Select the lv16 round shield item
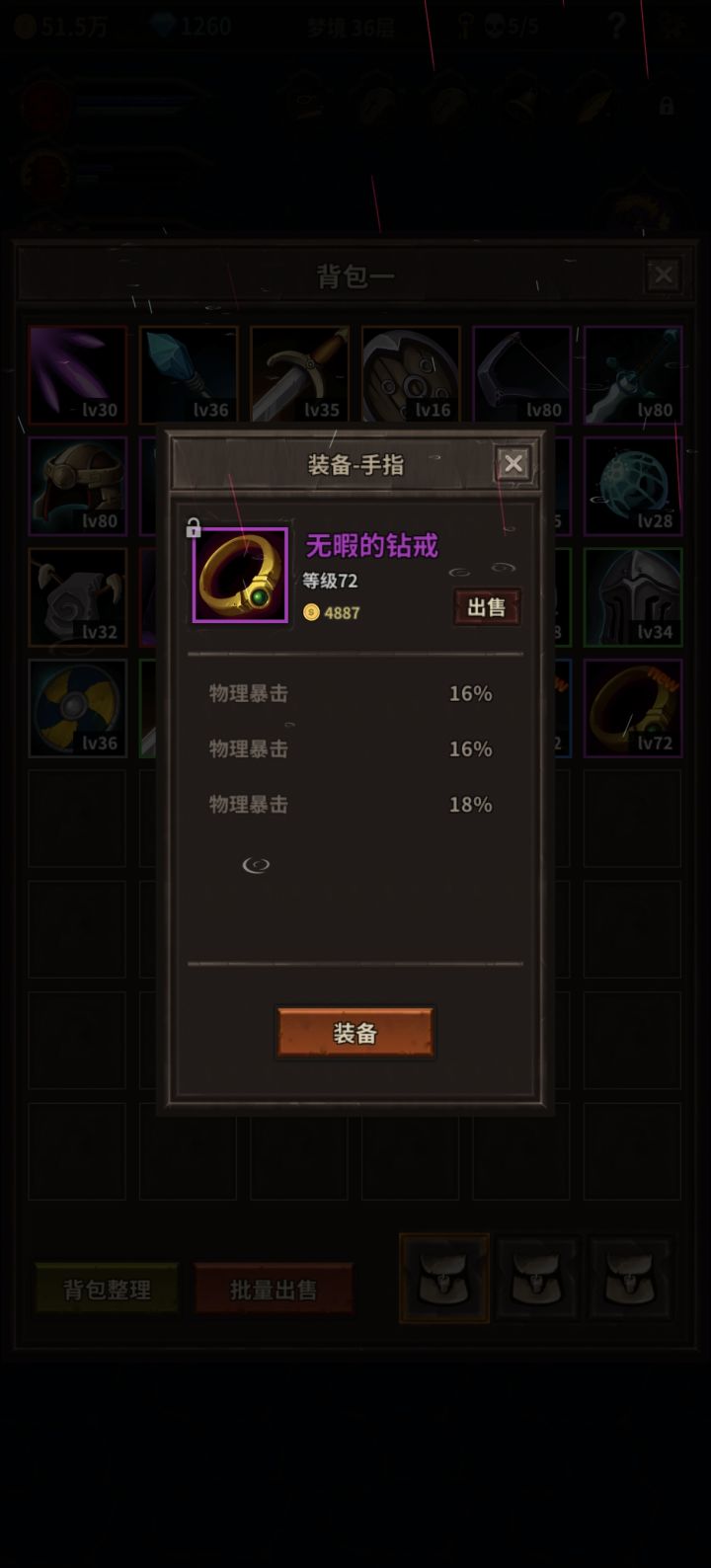711x1568 pixels. point(411,375)
